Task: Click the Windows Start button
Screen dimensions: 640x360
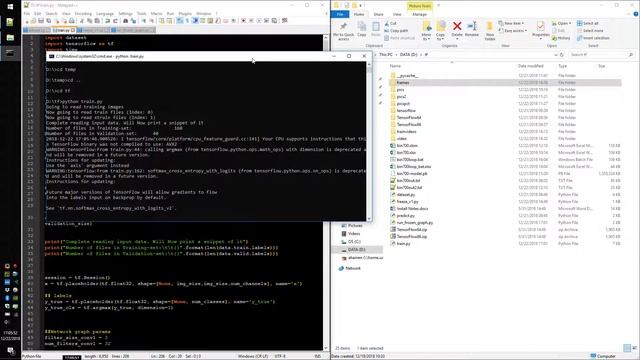Action: (10, 6)
